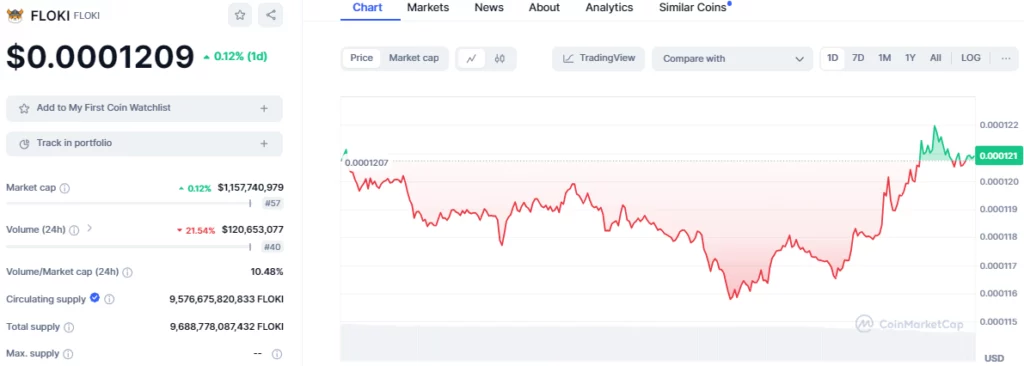The height and width of the screenshot is (366, 1024).
Task: Switch to line chart view icon
Action: click(471, 58)
